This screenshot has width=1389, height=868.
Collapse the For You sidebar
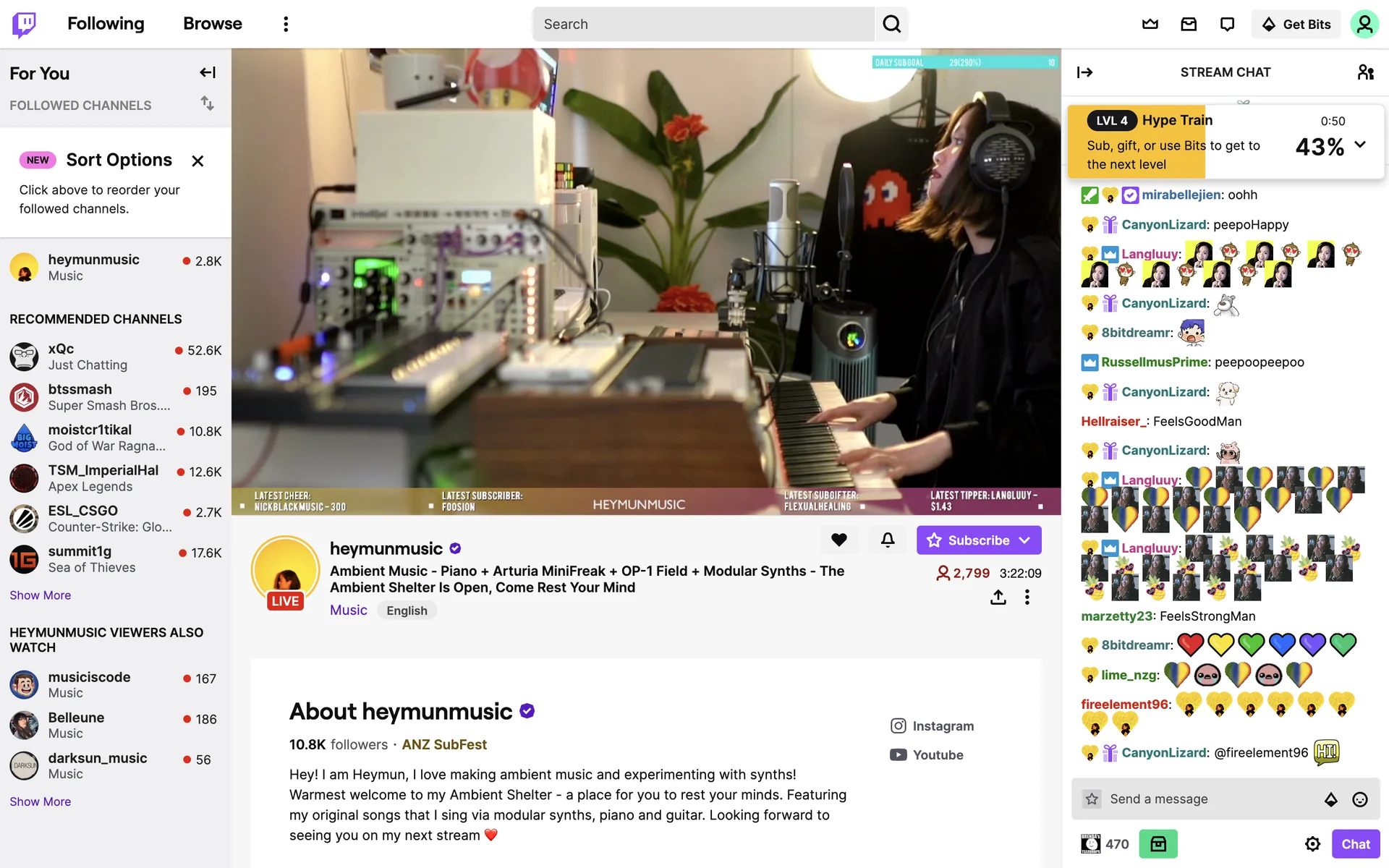(208, 72)
